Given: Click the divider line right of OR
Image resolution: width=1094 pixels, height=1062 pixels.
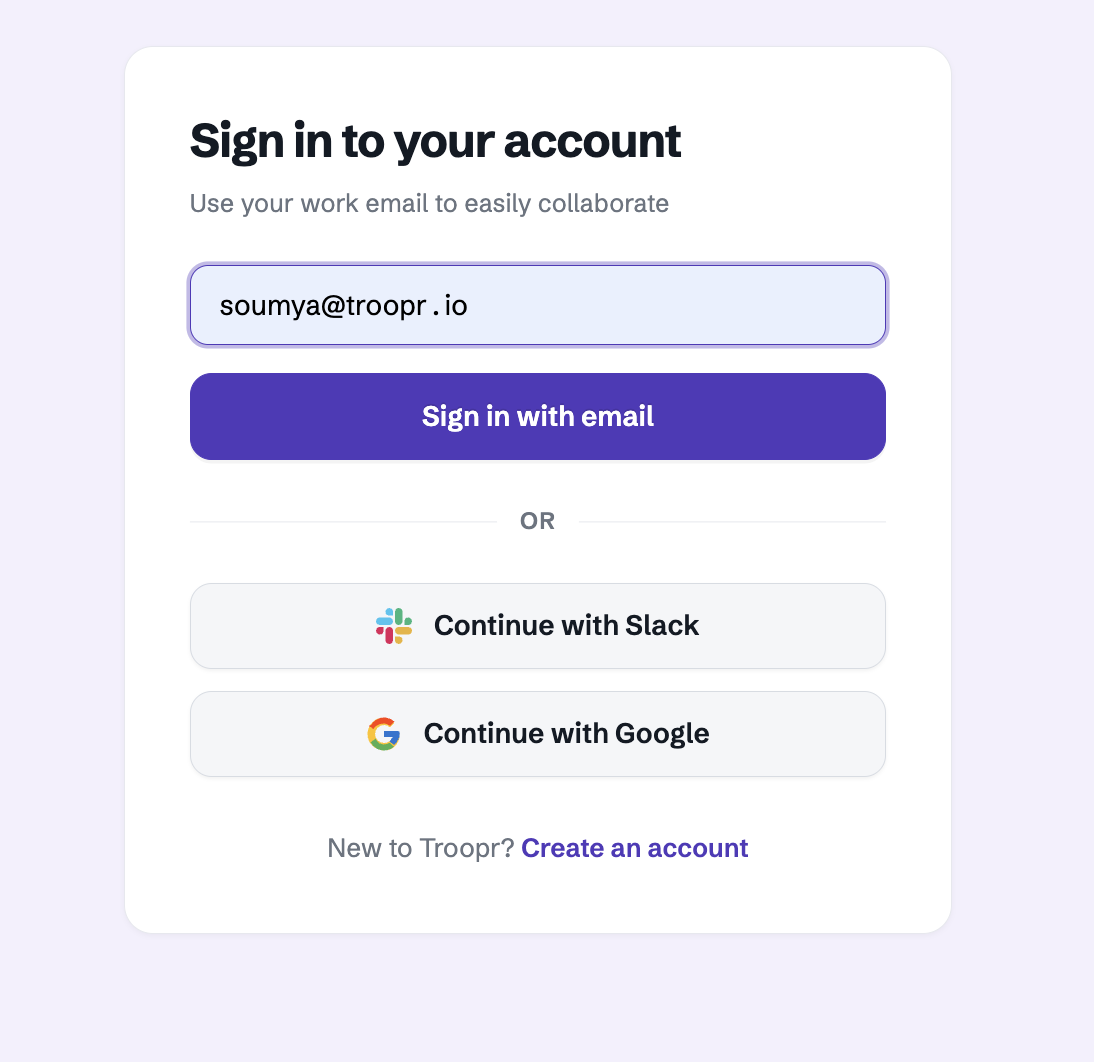Looking at the screenshot, I should point(733,521).
